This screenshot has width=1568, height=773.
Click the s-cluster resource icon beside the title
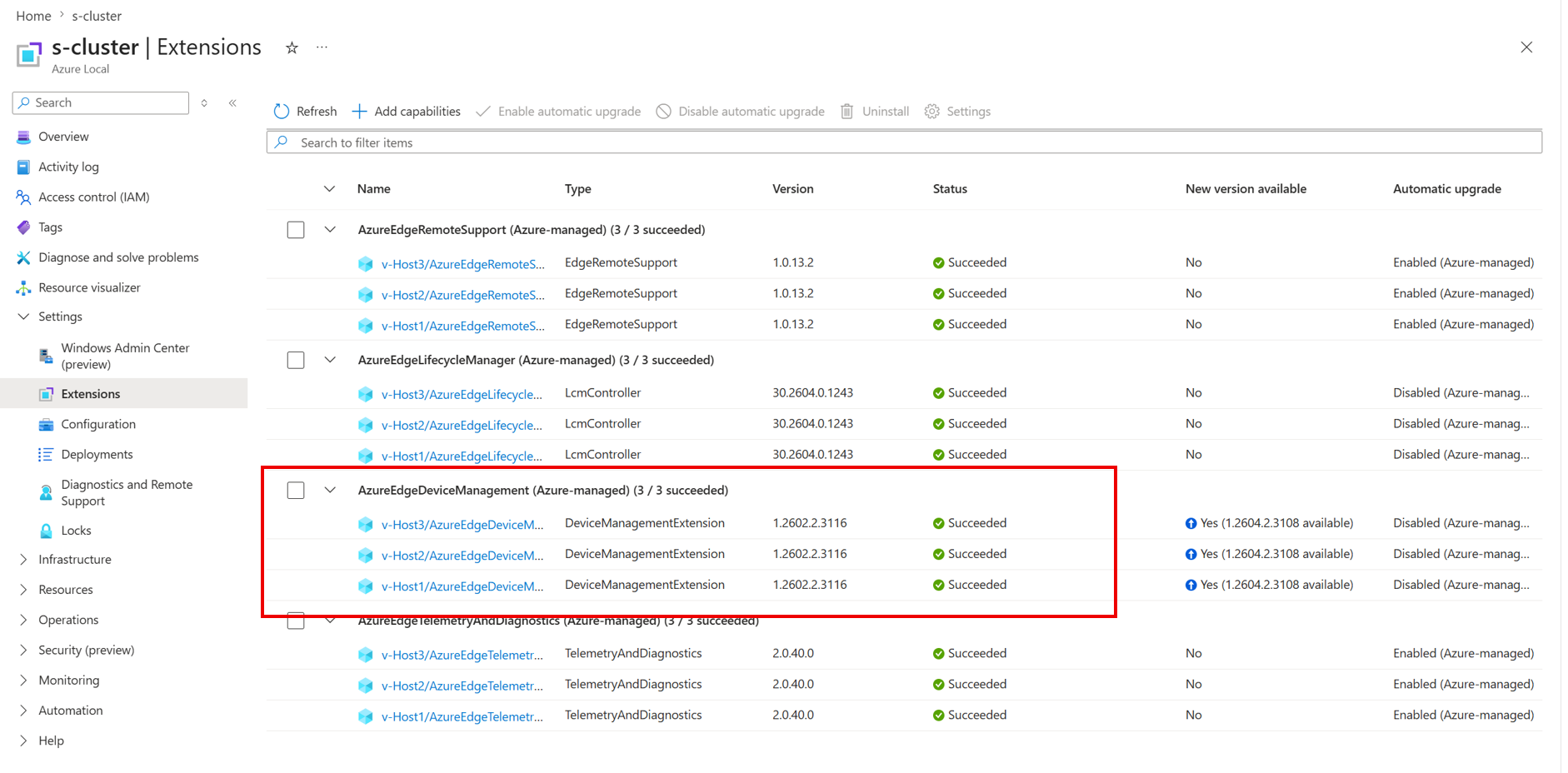pos(28,54)
